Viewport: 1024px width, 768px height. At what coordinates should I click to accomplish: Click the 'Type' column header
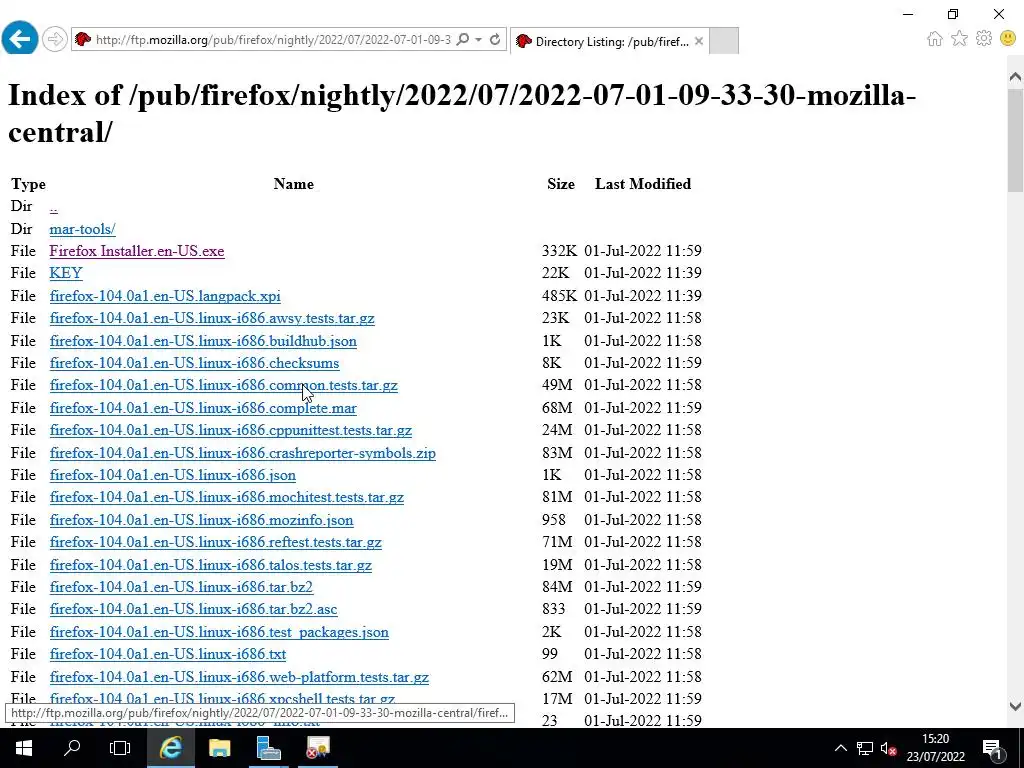(28, 185)
